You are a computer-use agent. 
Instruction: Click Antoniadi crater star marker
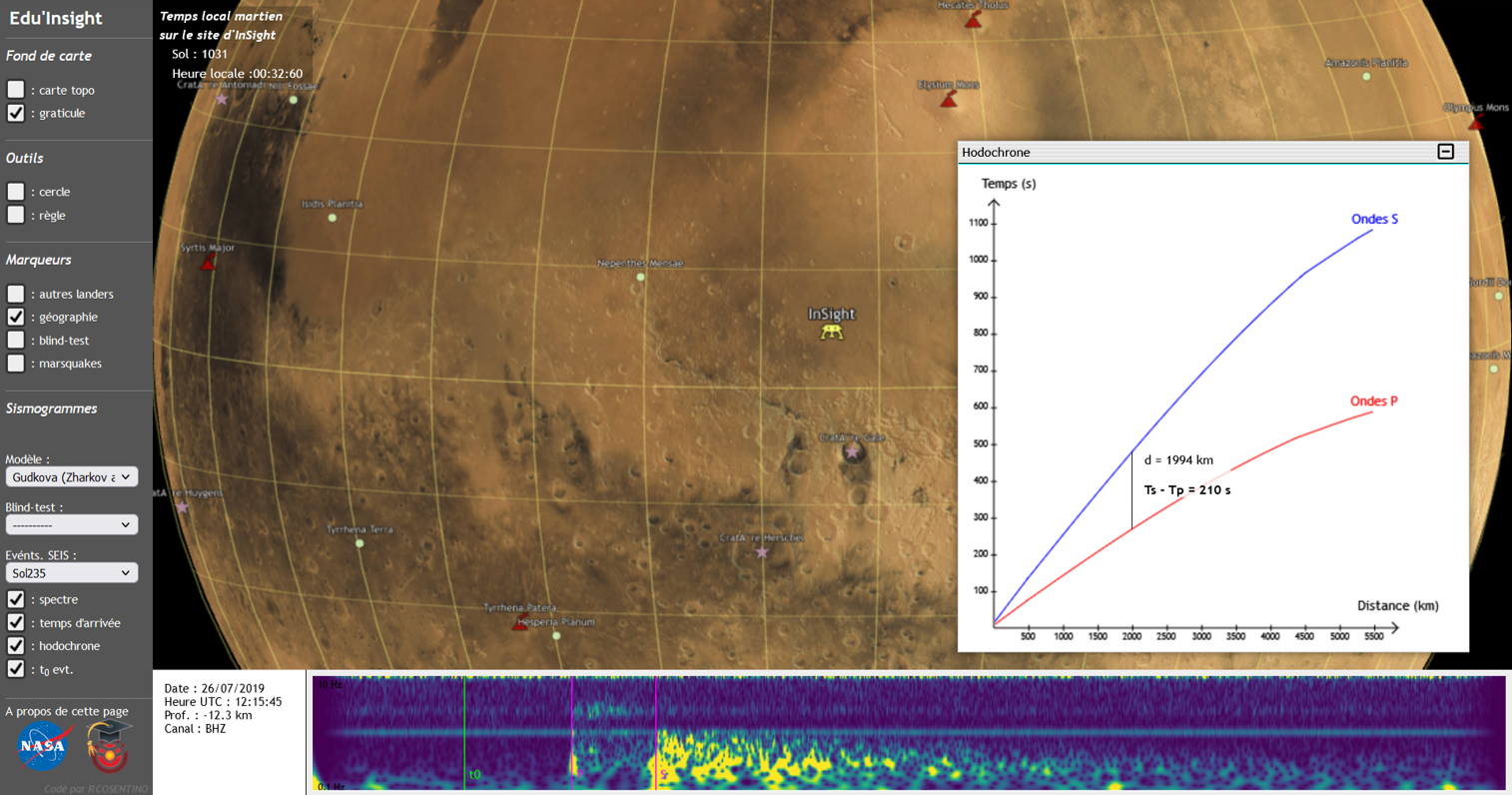pos(222,99)
